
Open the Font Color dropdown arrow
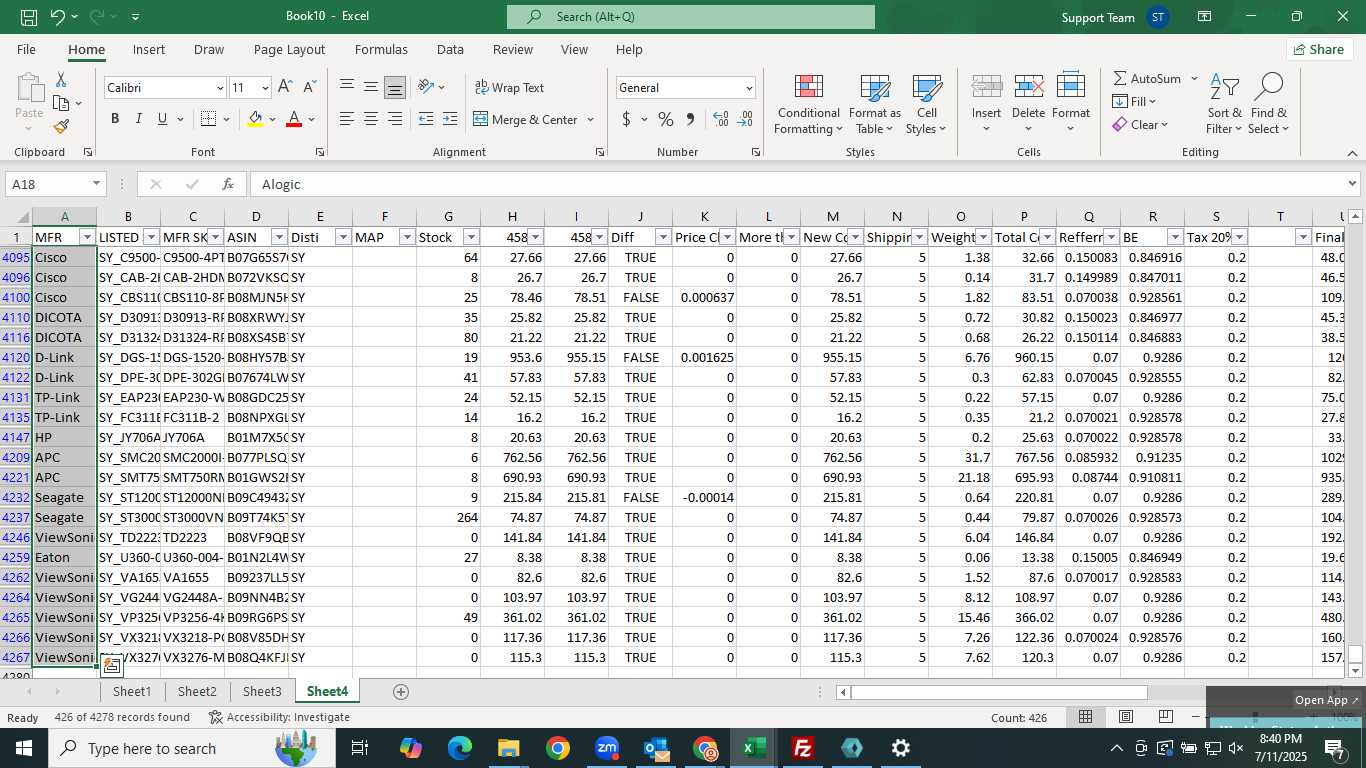(312, 119)
